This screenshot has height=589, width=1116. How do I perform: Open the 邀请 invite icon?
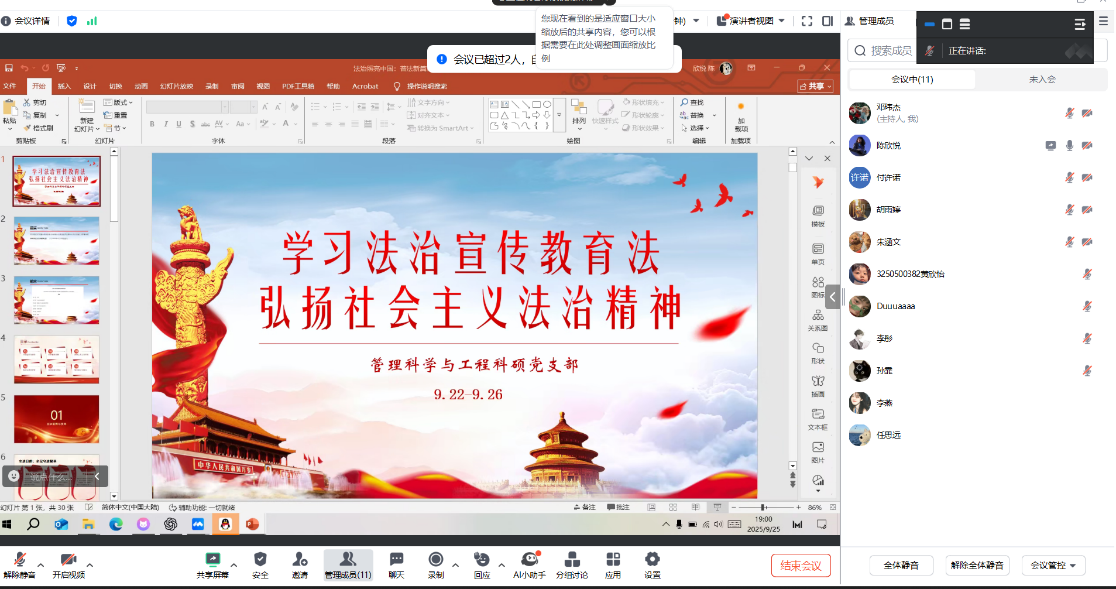pyautogui.click(x=300, y=560)
